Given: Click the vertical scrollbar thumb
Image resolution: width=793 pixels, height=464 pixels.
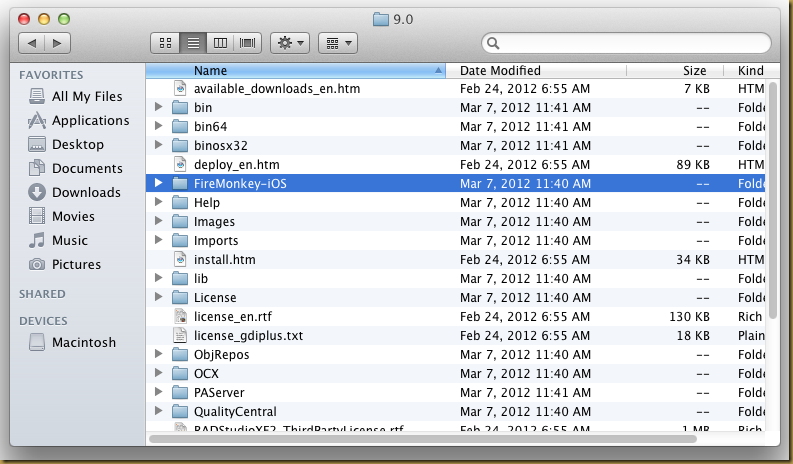Looking at the screenshot, I should point(772,200).
